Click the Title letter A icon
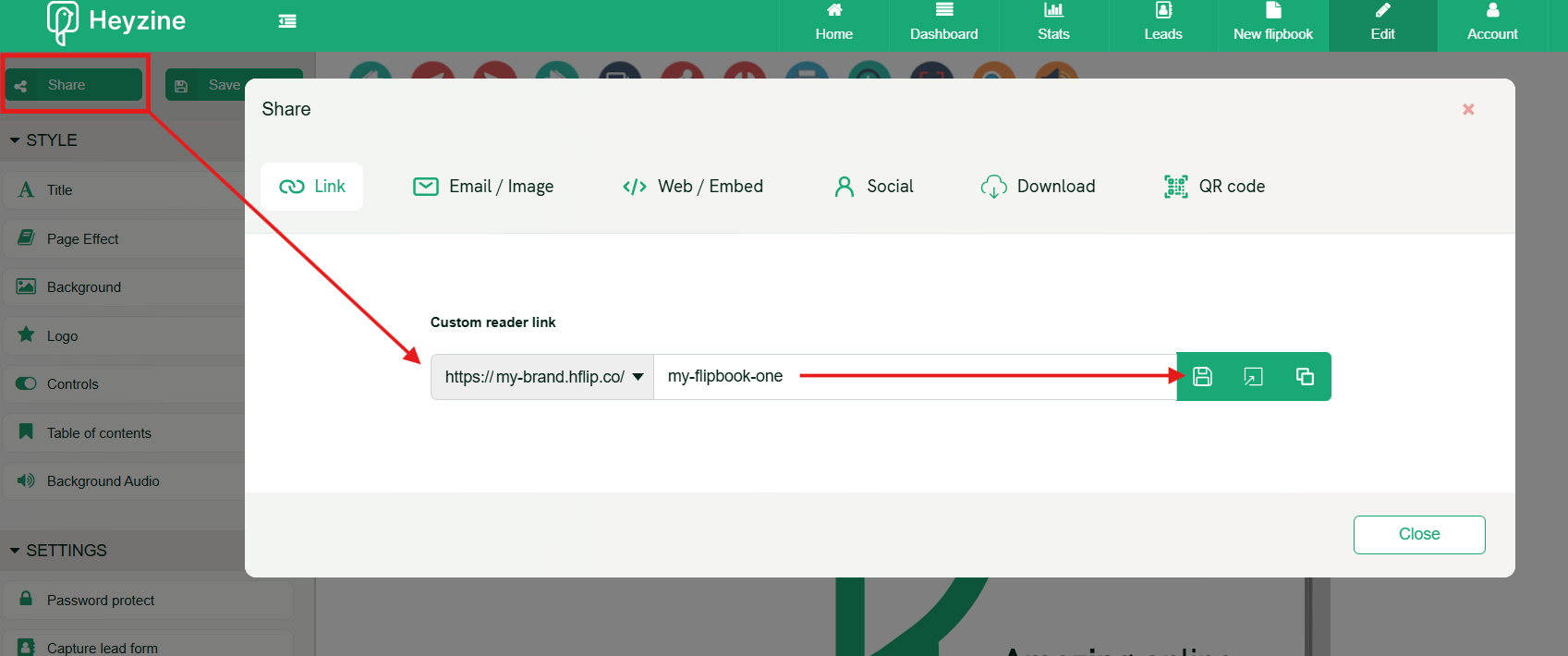Screen dimensions: 1568x656 (26, 189)
